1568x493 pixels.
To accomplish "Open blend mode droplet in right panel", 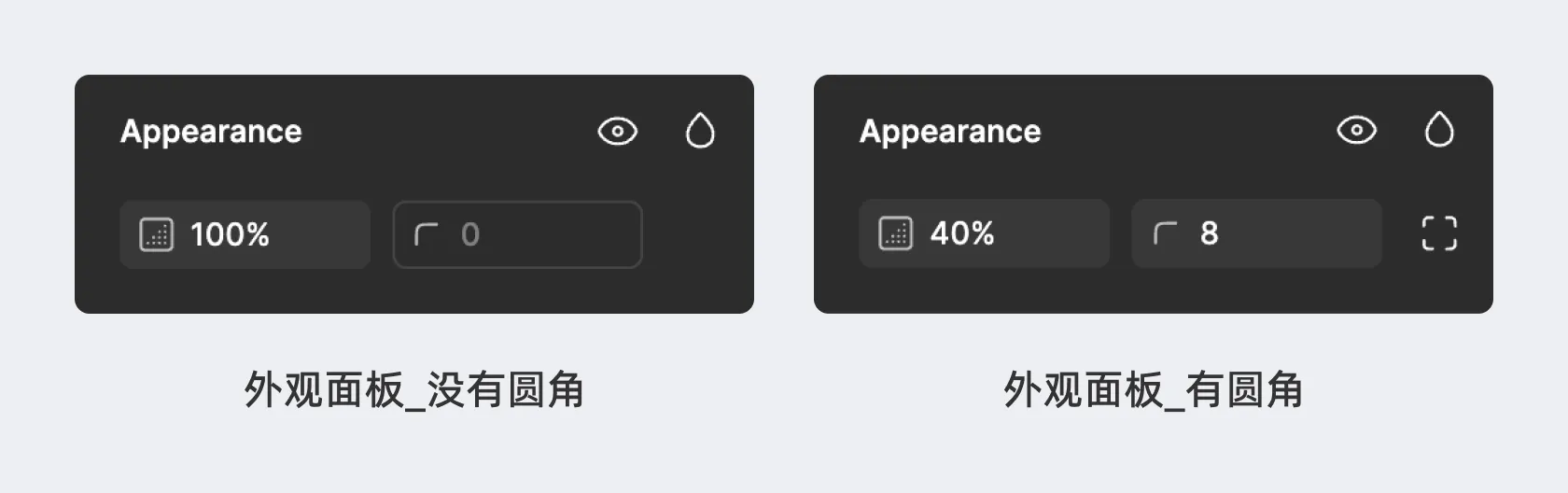I will click(x=1439, y=131).
